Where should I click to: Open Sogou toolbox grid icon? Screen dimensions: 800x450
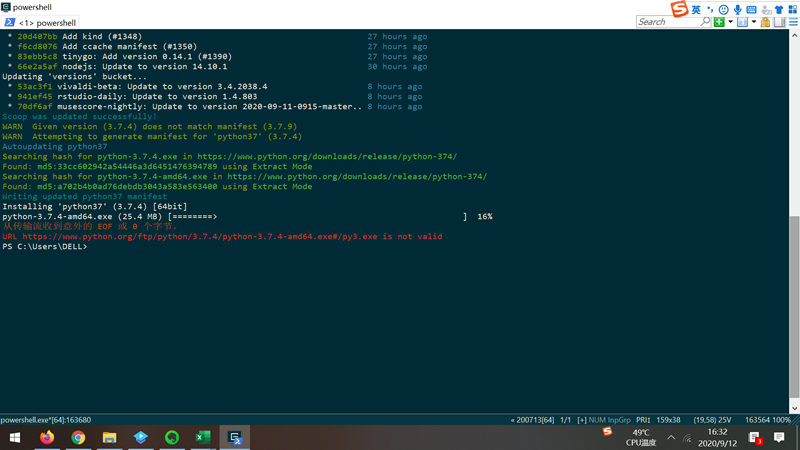click(x=793, y=10)
